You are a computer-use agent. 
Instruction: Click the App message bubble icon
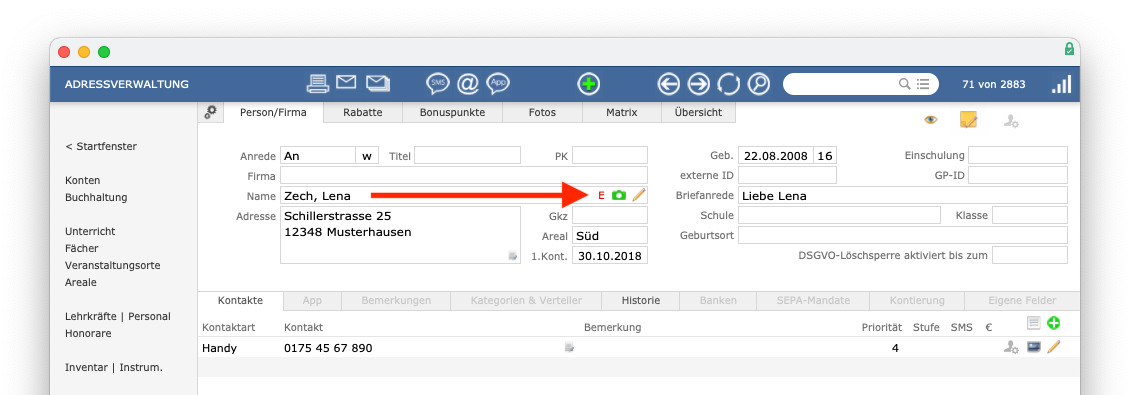point(498,84)
